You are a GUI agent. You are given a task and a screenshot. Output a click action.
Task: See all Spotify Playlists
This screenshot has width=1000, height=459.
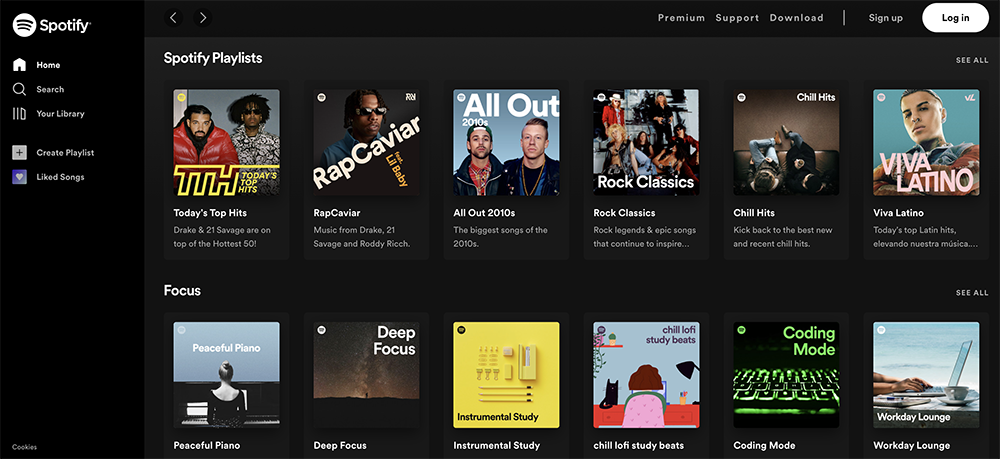[x=972, y=60]
